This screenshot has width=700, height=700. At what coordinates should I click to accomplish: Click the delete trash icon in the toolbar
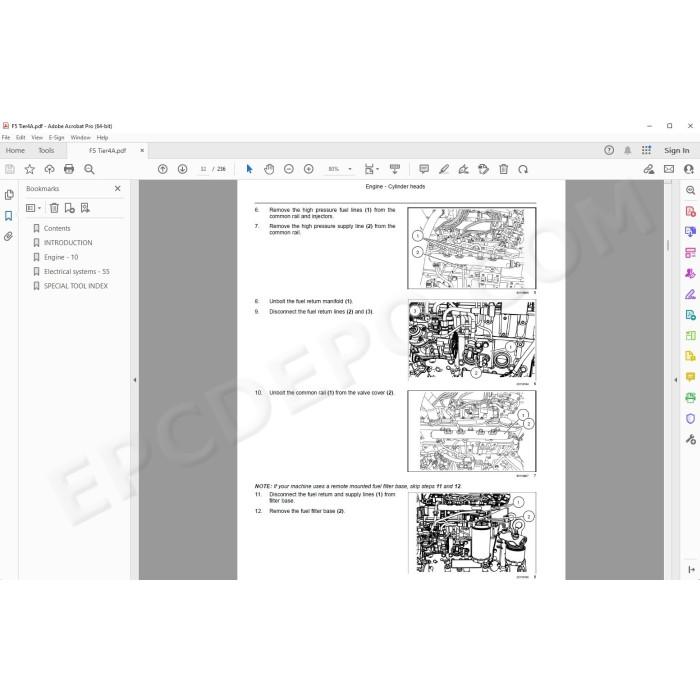[503, 169]
